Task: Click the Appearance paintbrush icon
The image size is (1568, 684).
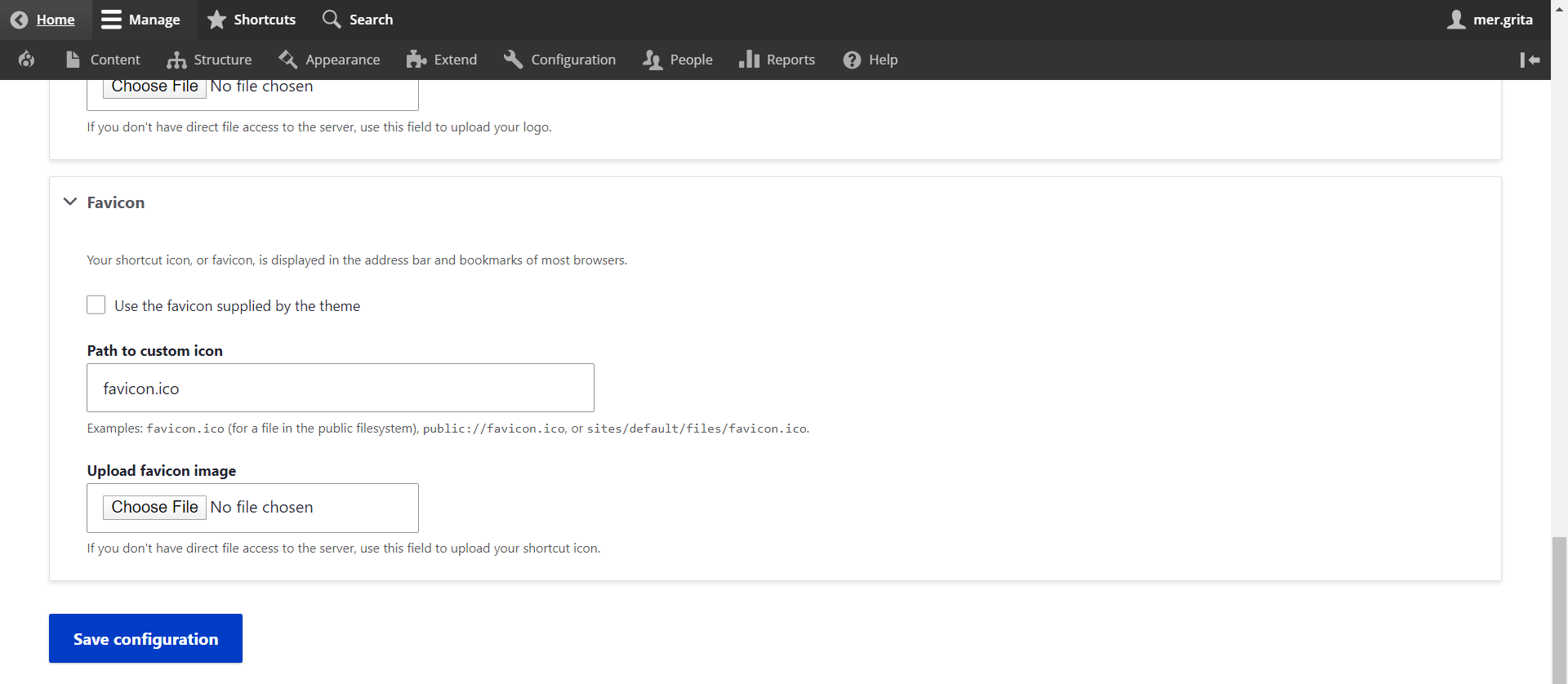Action: pyautogui.click(x=287, y=60)
